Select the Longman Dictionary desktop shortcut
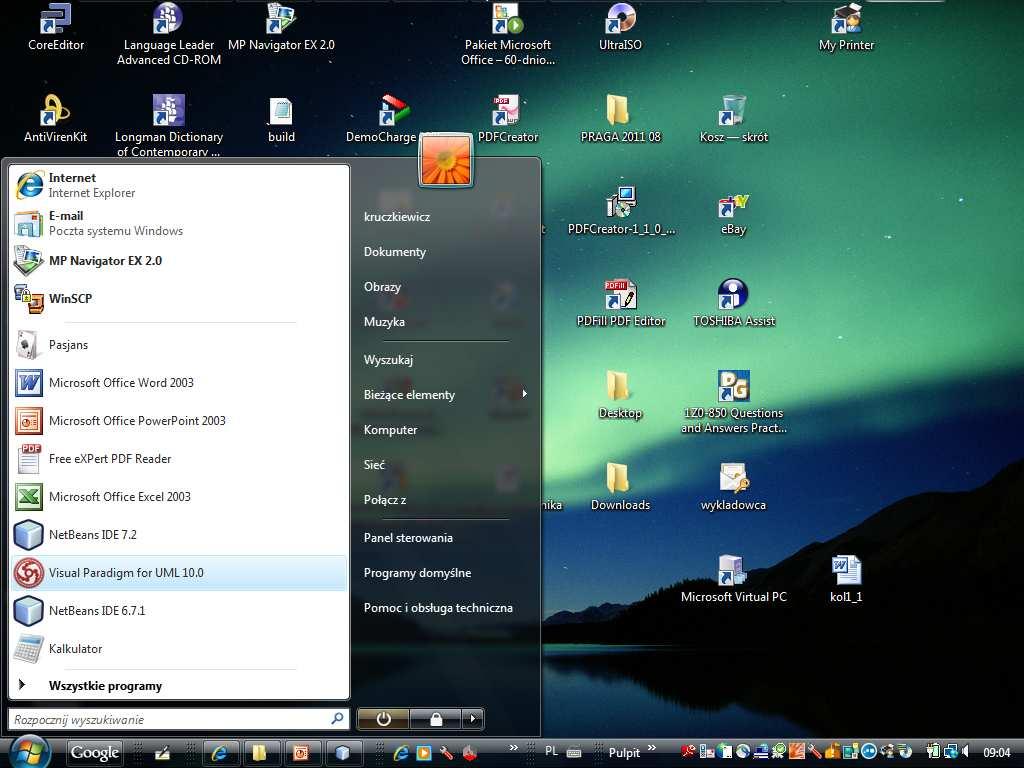The image size is (1024, 768). (x=168, y=125)
